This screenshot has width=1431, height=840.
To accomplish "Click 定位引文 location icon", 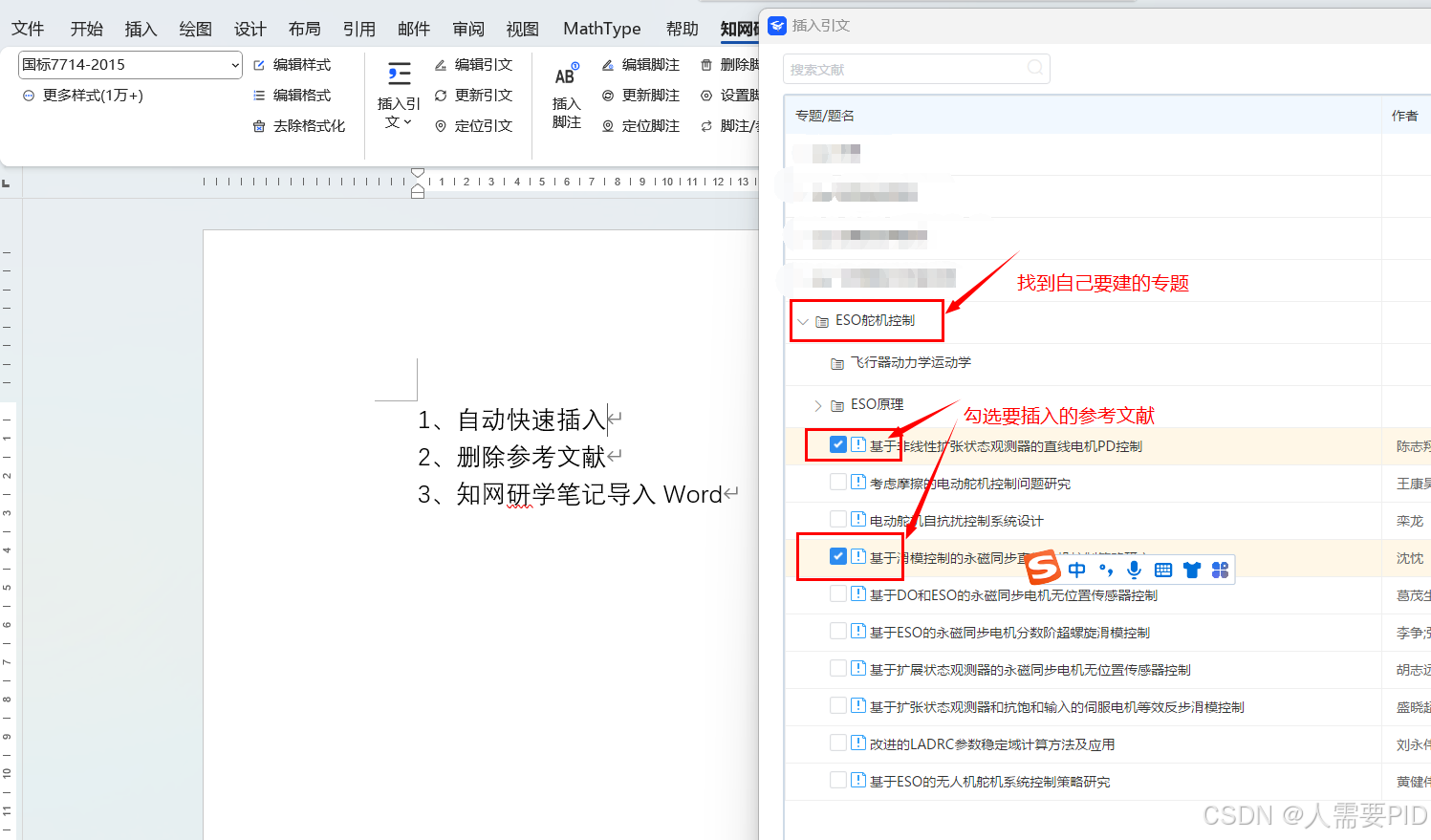I will (441, 126).
